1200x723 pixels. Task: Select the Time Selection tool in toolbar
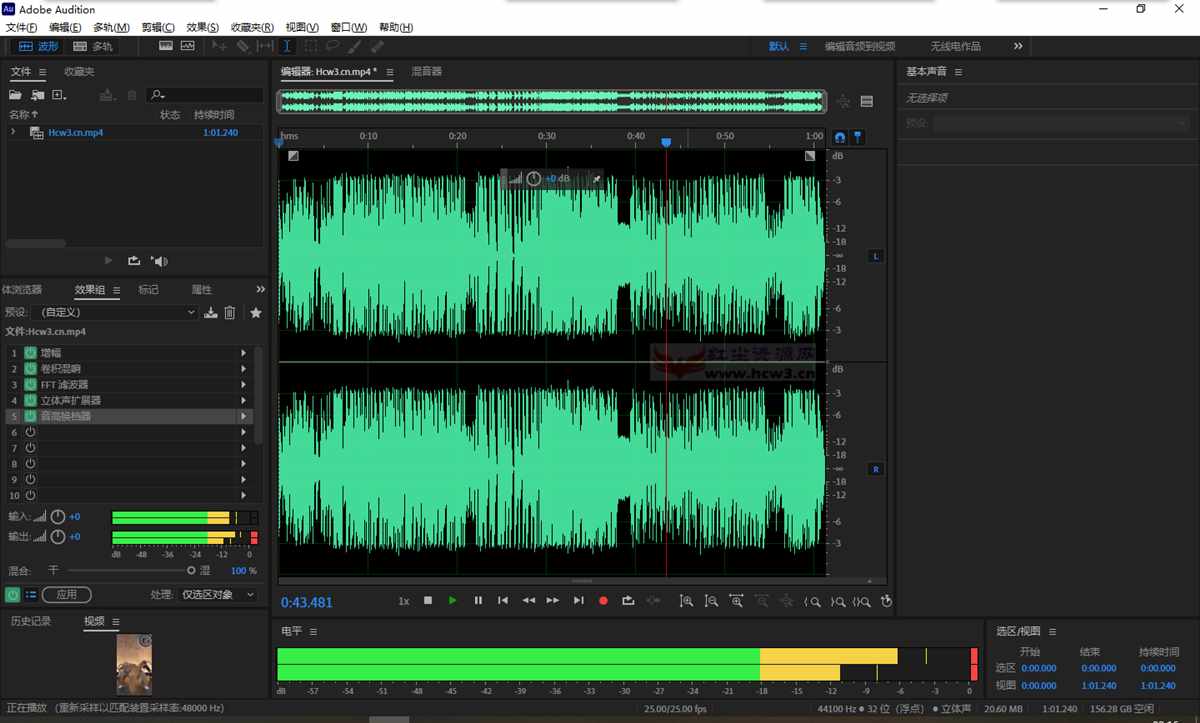287,46
